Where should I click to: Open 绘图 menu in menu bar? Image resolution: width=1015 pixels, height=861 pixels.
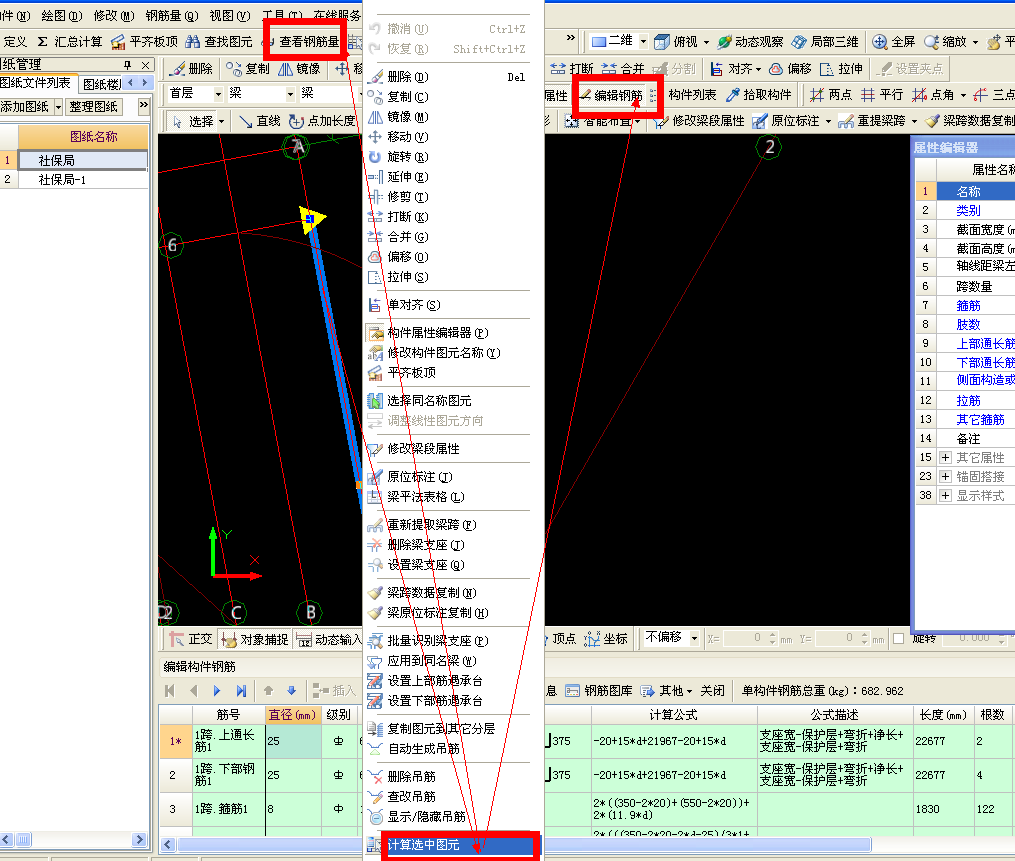point(61,15)
